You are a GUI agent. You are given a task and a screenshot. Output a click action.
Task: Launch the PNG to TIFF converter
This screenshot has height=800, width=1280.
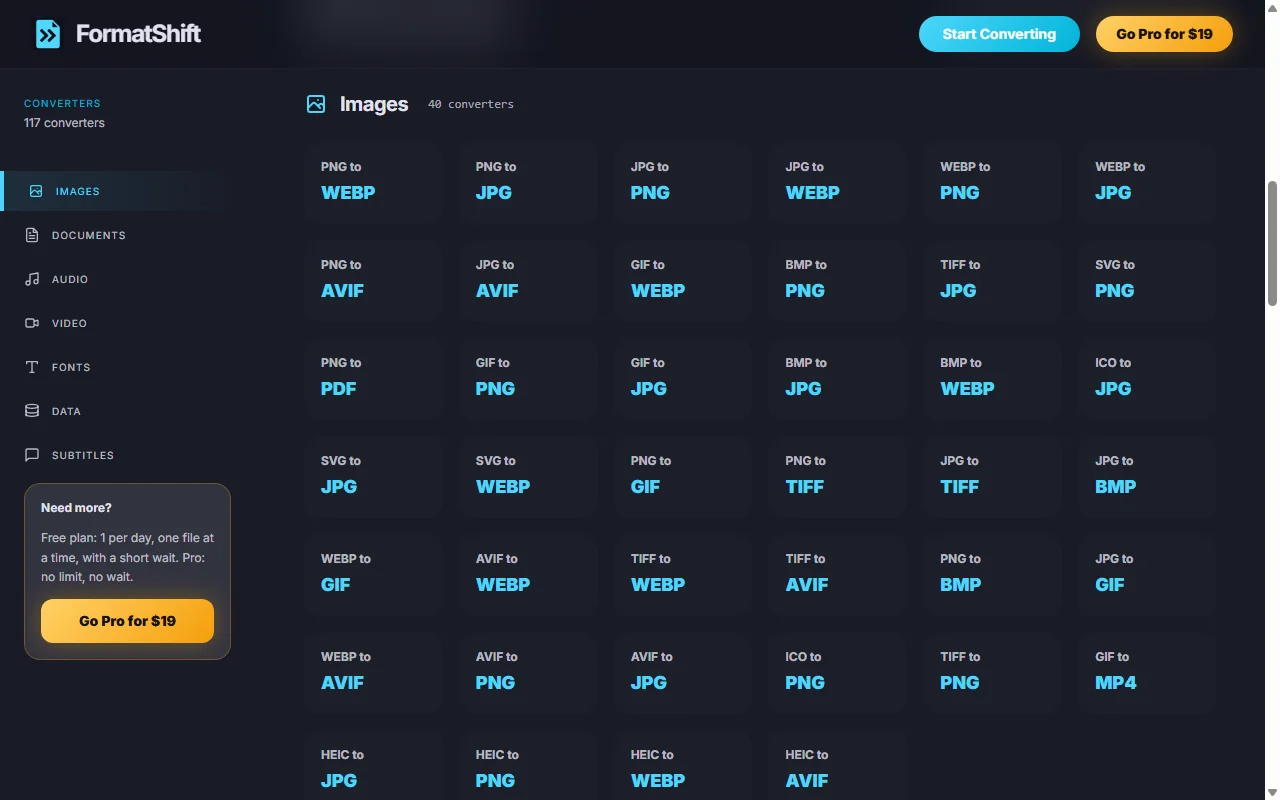tap(839, 475)
